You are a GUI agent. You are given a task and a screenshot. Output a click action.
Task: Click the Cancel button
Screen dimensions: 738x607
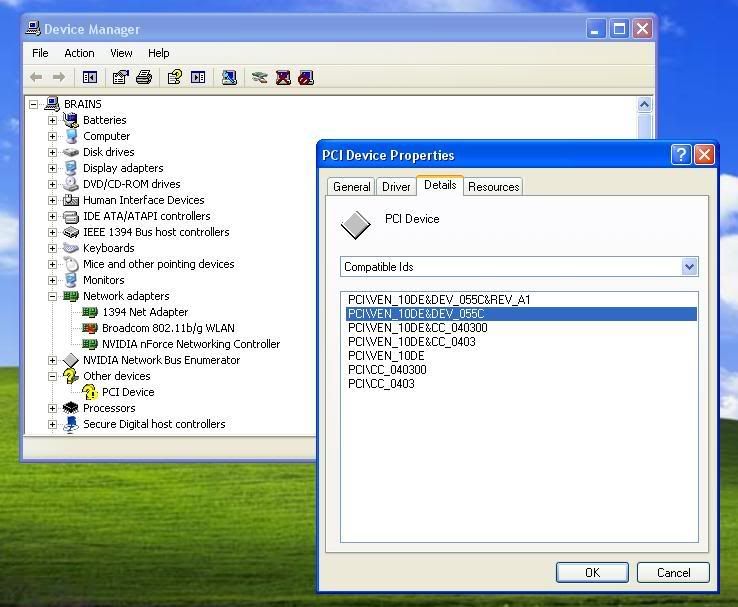coord(673,573)
